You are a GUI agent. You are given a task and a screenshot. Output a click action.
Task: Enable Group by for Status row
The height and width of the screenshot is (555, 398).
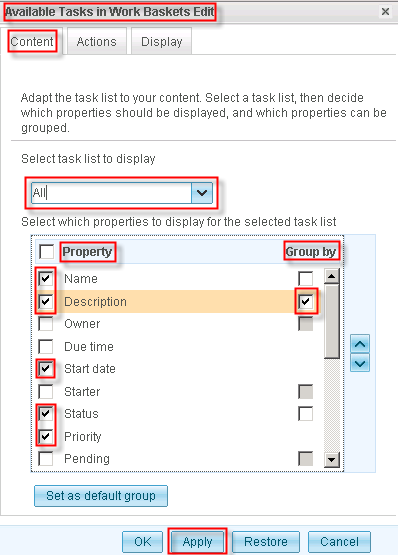pyautogui.click(x=306, y=413)
